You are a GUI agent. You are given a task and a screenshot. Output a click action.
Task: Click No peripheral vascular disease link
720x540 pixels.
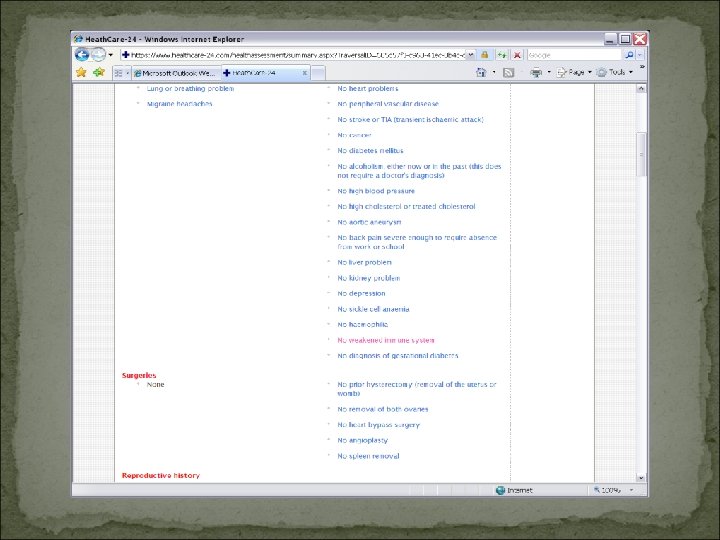(388, 104)
